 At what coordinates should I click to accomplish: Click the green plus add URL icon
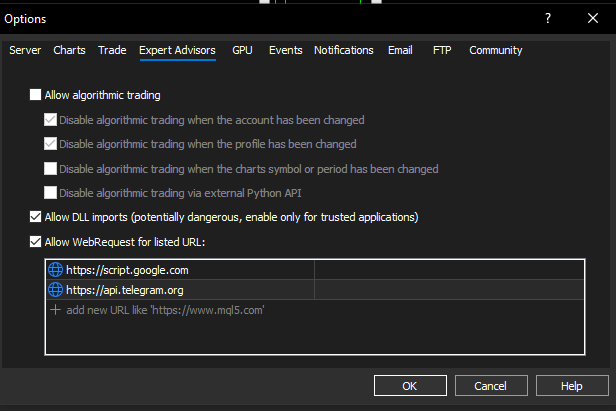coord(55,310)
